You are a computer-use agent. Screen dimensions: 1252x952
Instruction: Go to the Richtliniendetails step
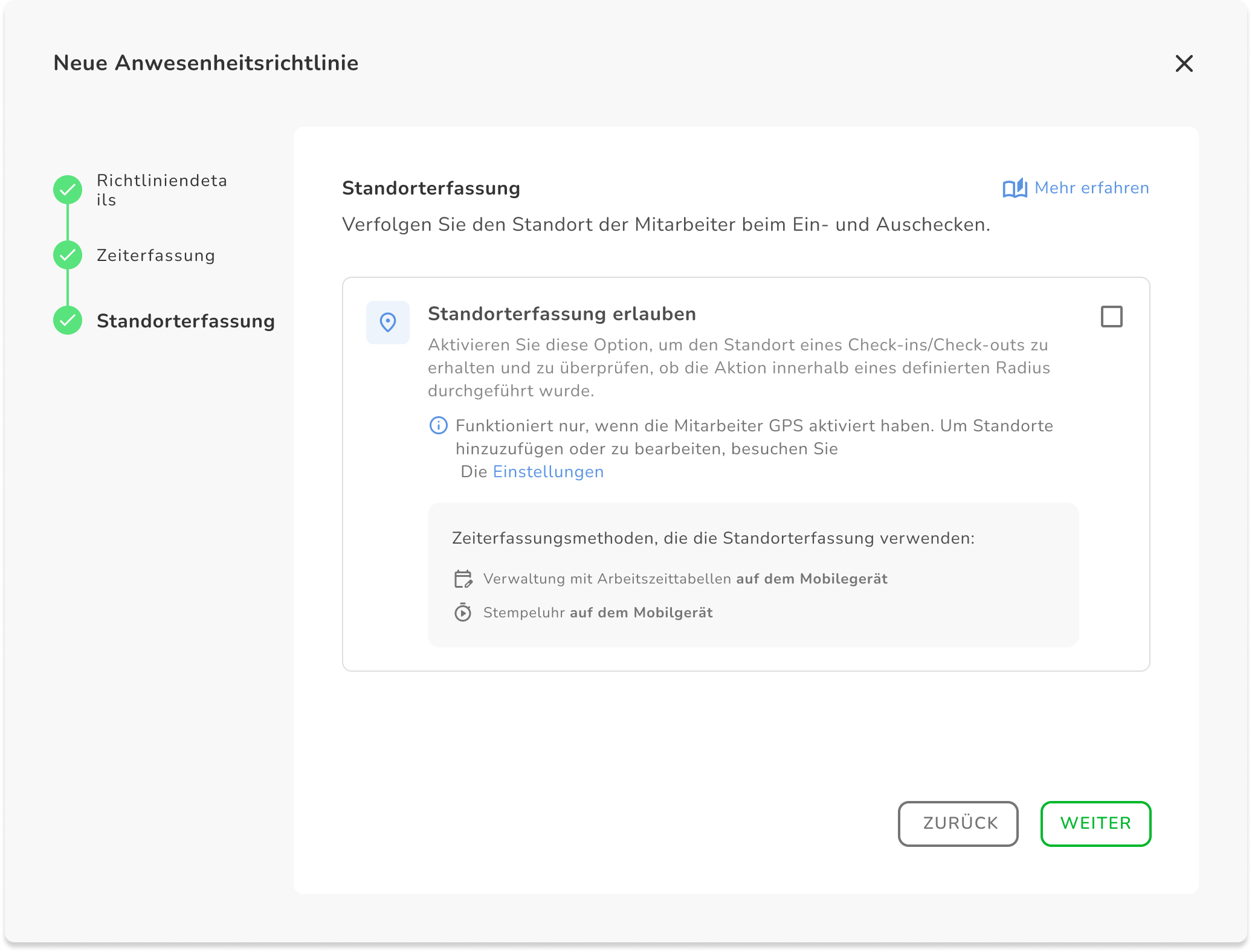[x=161, y=190]
